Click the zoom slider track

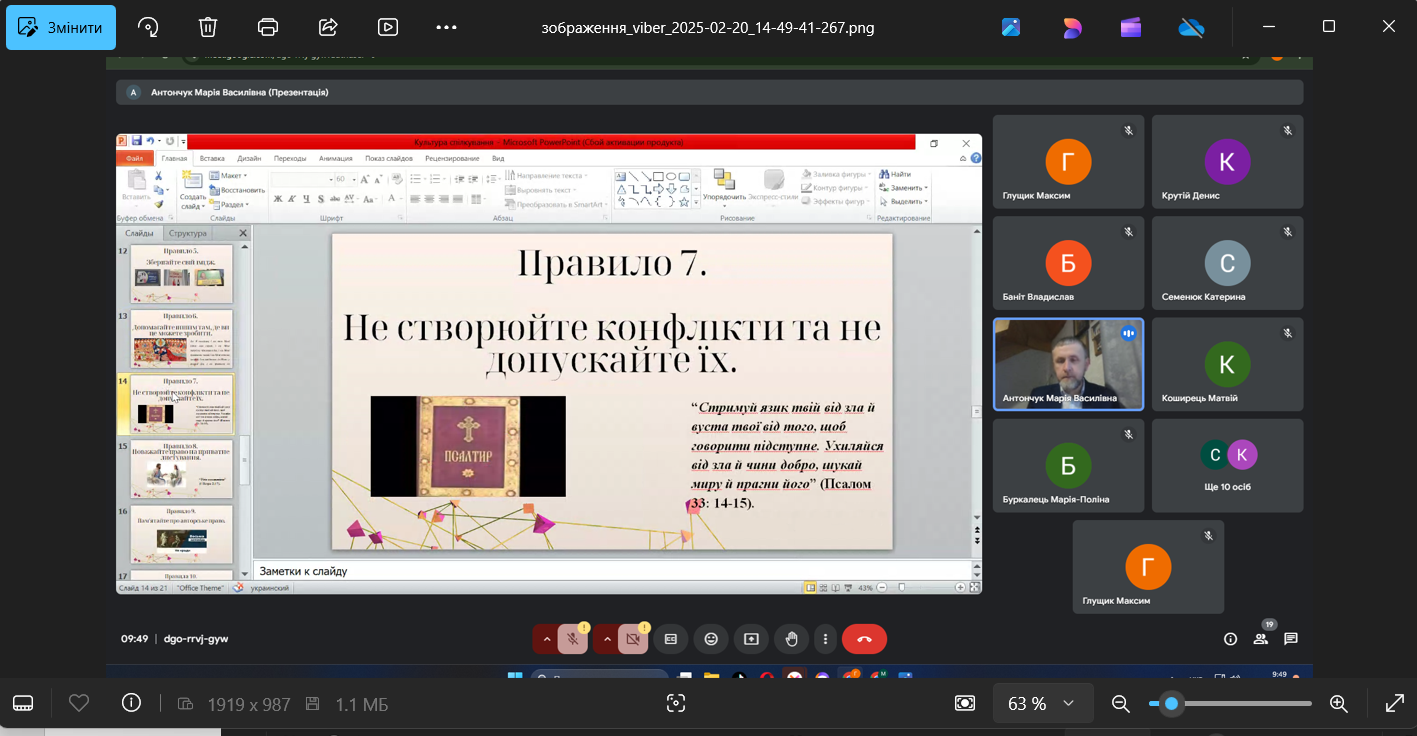click(1250, 704)
